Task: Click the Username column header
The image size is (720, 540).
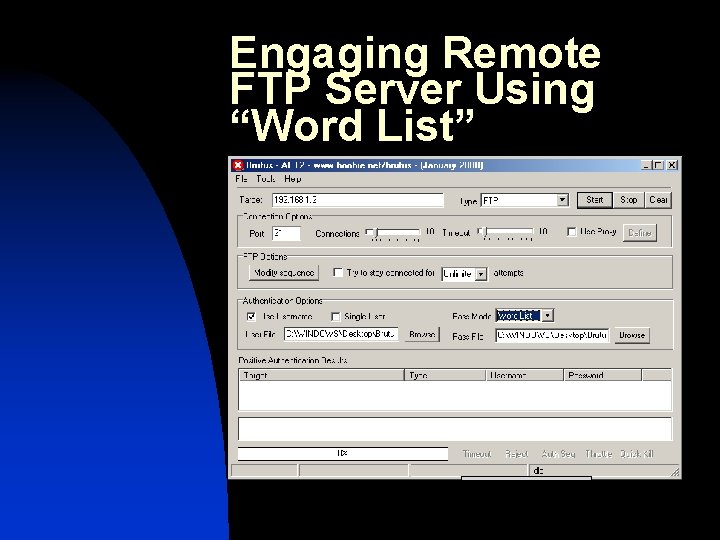Action: point(524,375)
